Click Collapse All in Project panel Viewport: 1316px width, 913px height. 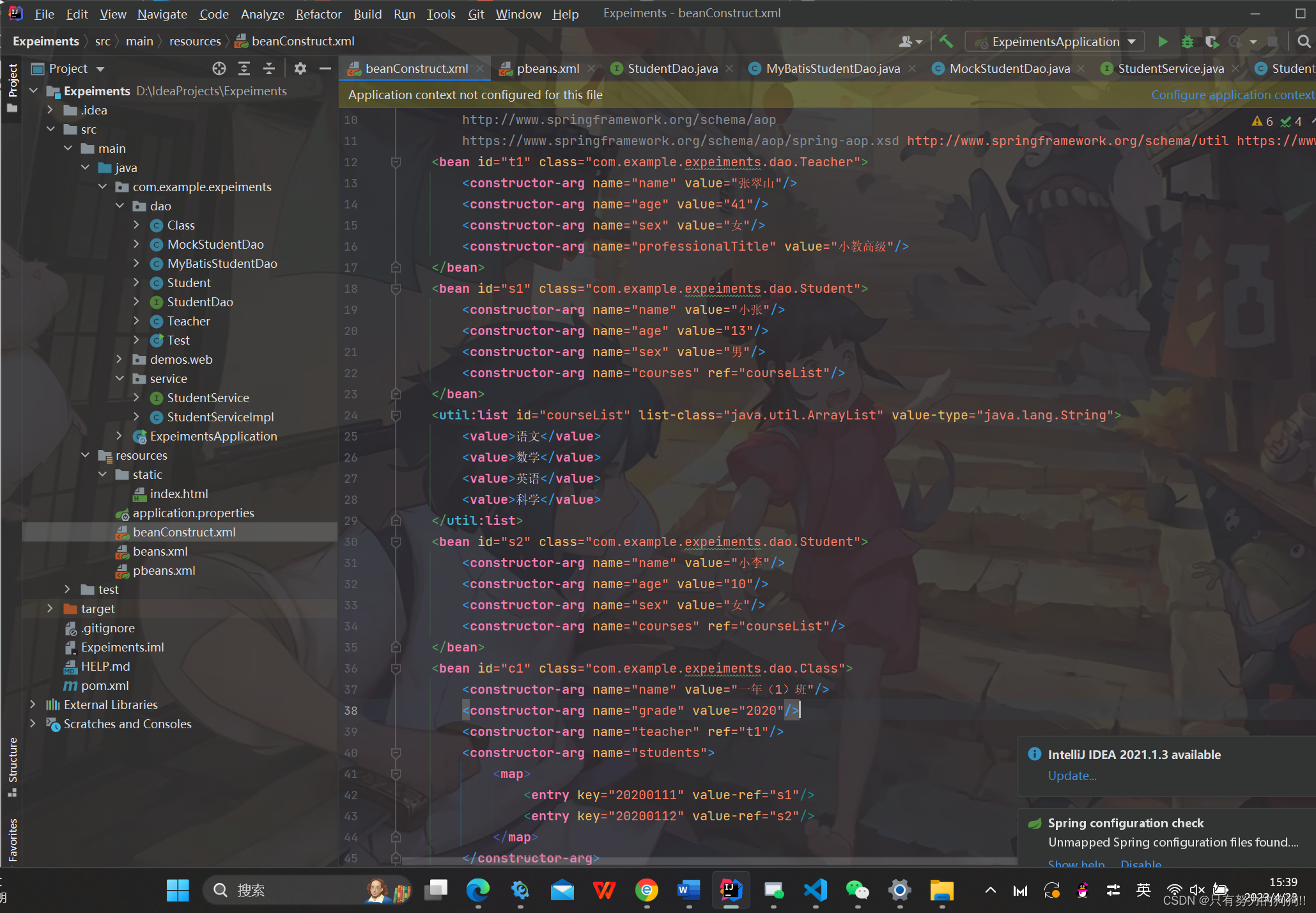(x=269, y=68)
